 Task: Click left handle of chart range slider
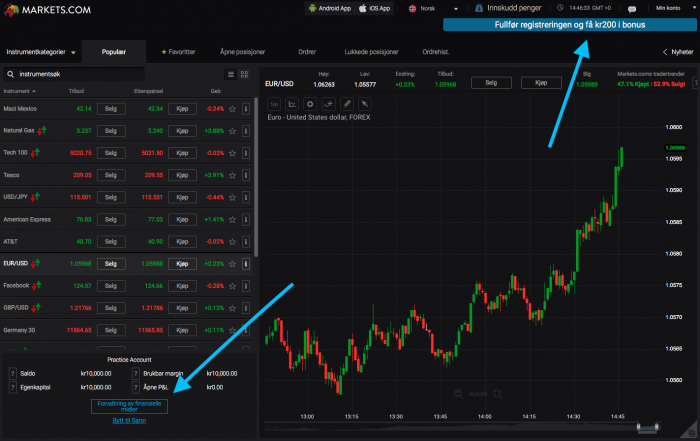[638, 427]
